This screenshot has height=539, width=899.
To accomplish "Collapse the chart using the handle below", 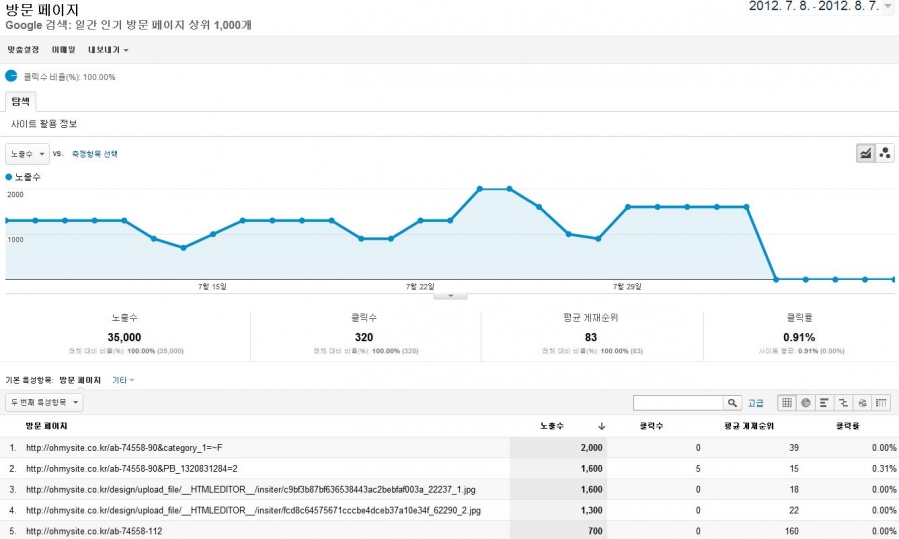I will click(450, 295).
